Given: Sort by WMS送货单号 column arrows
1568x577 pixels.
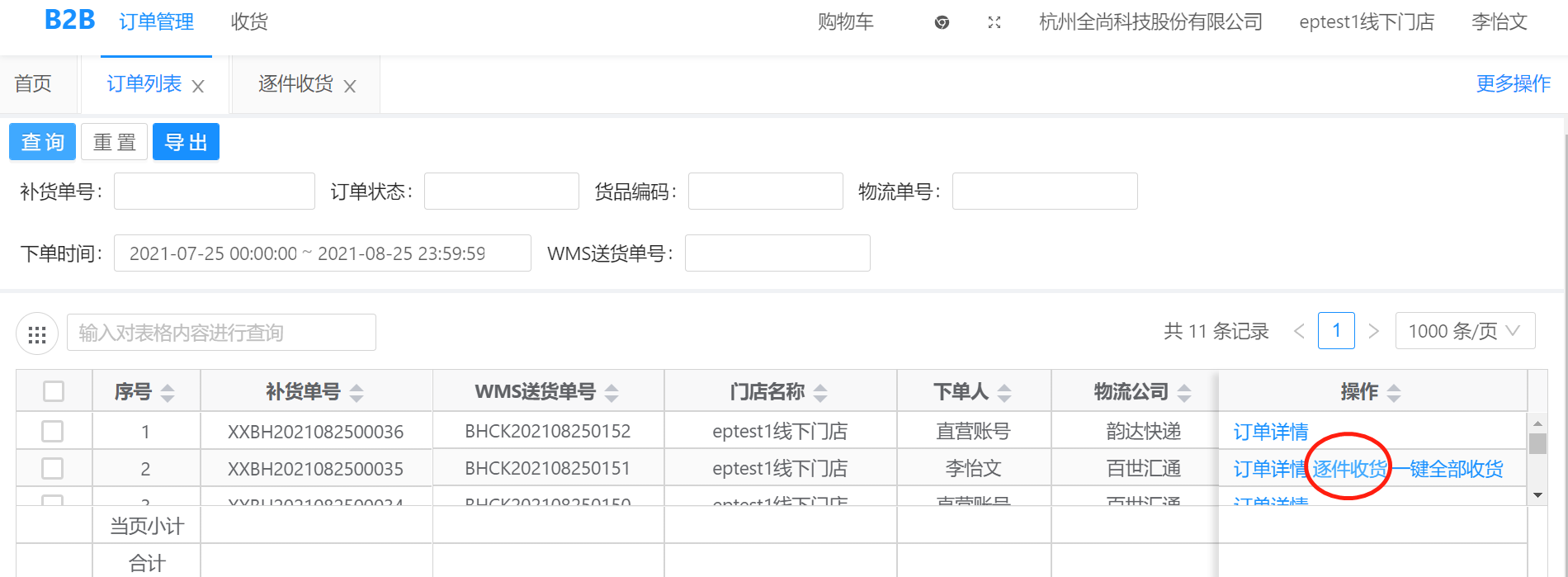Looking at the screenshot, I should [x=612, y=393].
